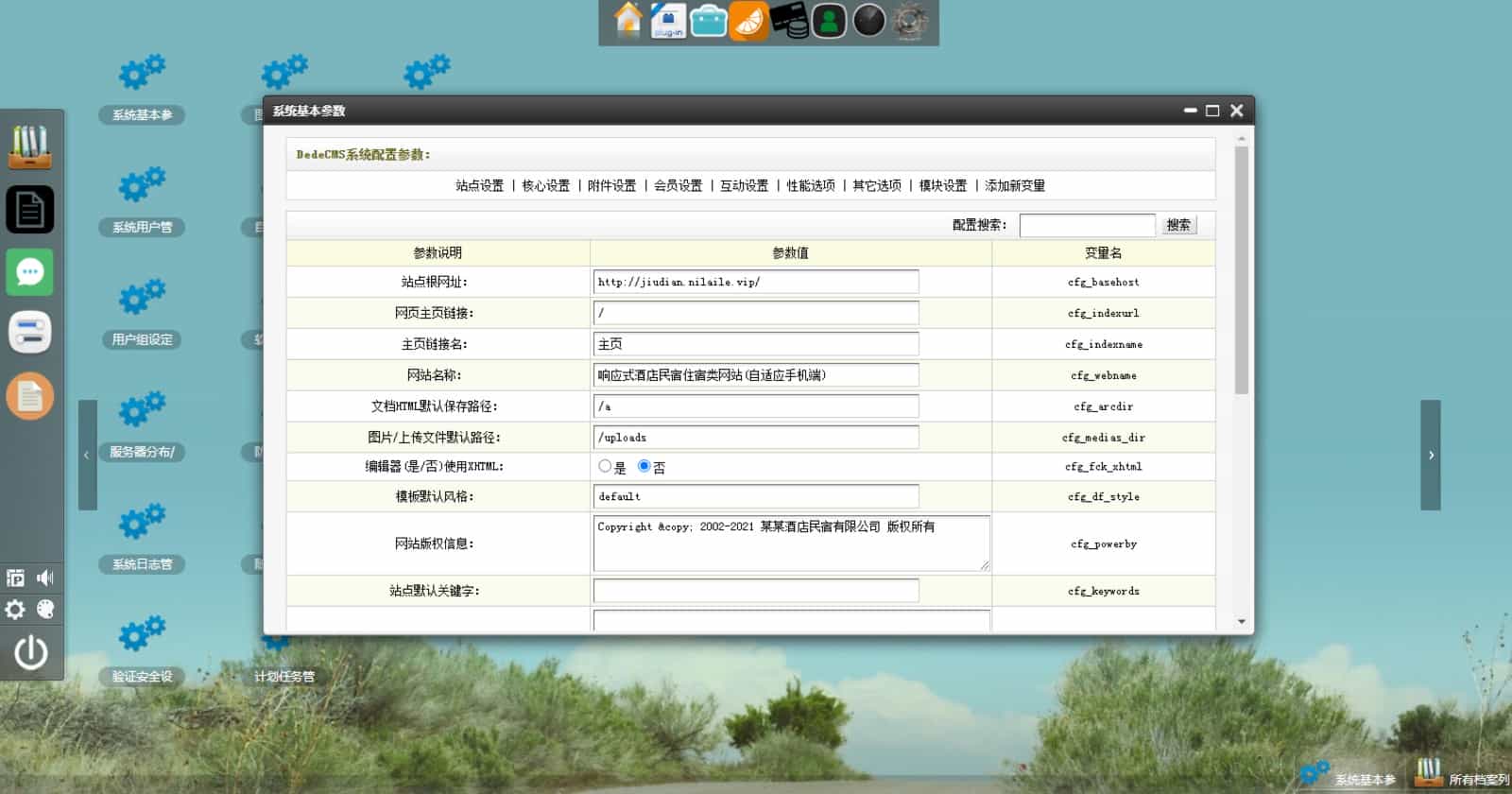This screenshot has width=1512, height=794.
Task: Open the green chat bubble icon
Action: 30,272
